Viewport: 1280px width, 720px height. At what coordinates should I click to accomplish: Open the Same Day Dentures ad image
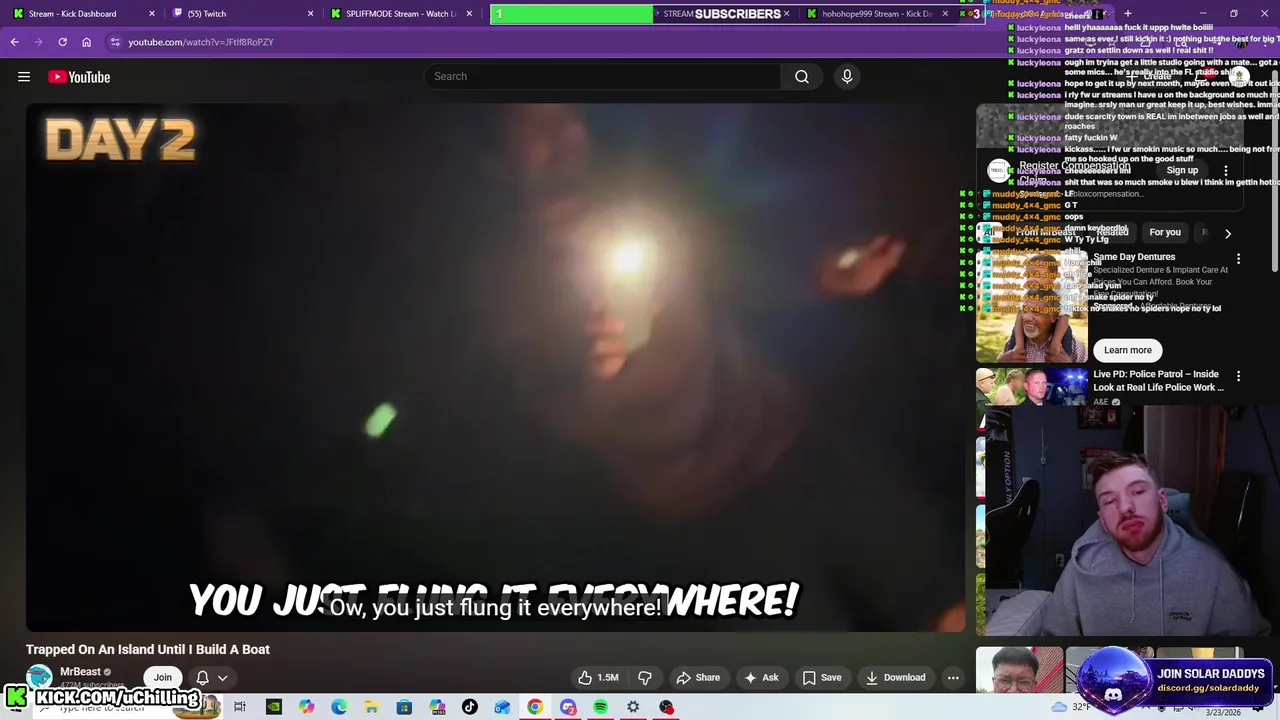tap(1032, 306)
